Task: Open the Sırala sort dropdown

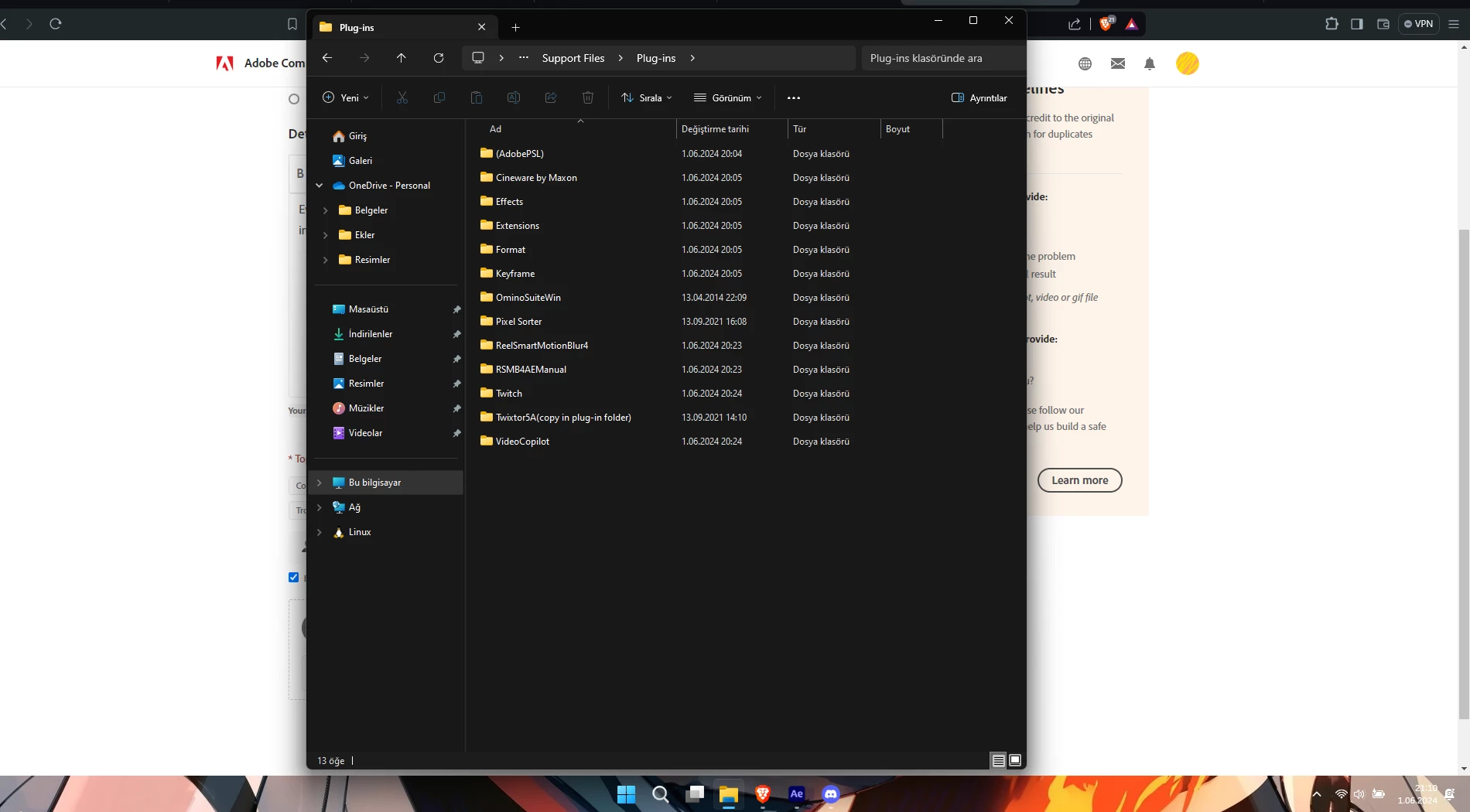Action: [x=647, y=97]
